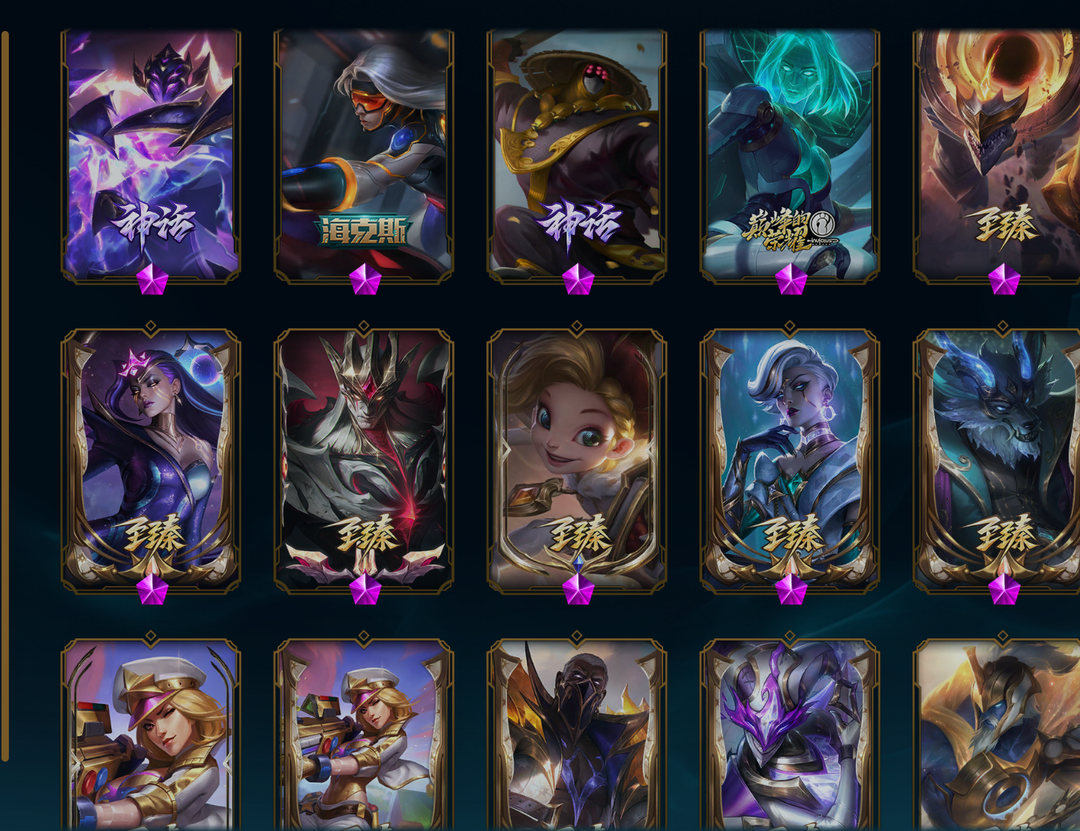Open the blue wolf 至臻 skin card

click(997, 460)
